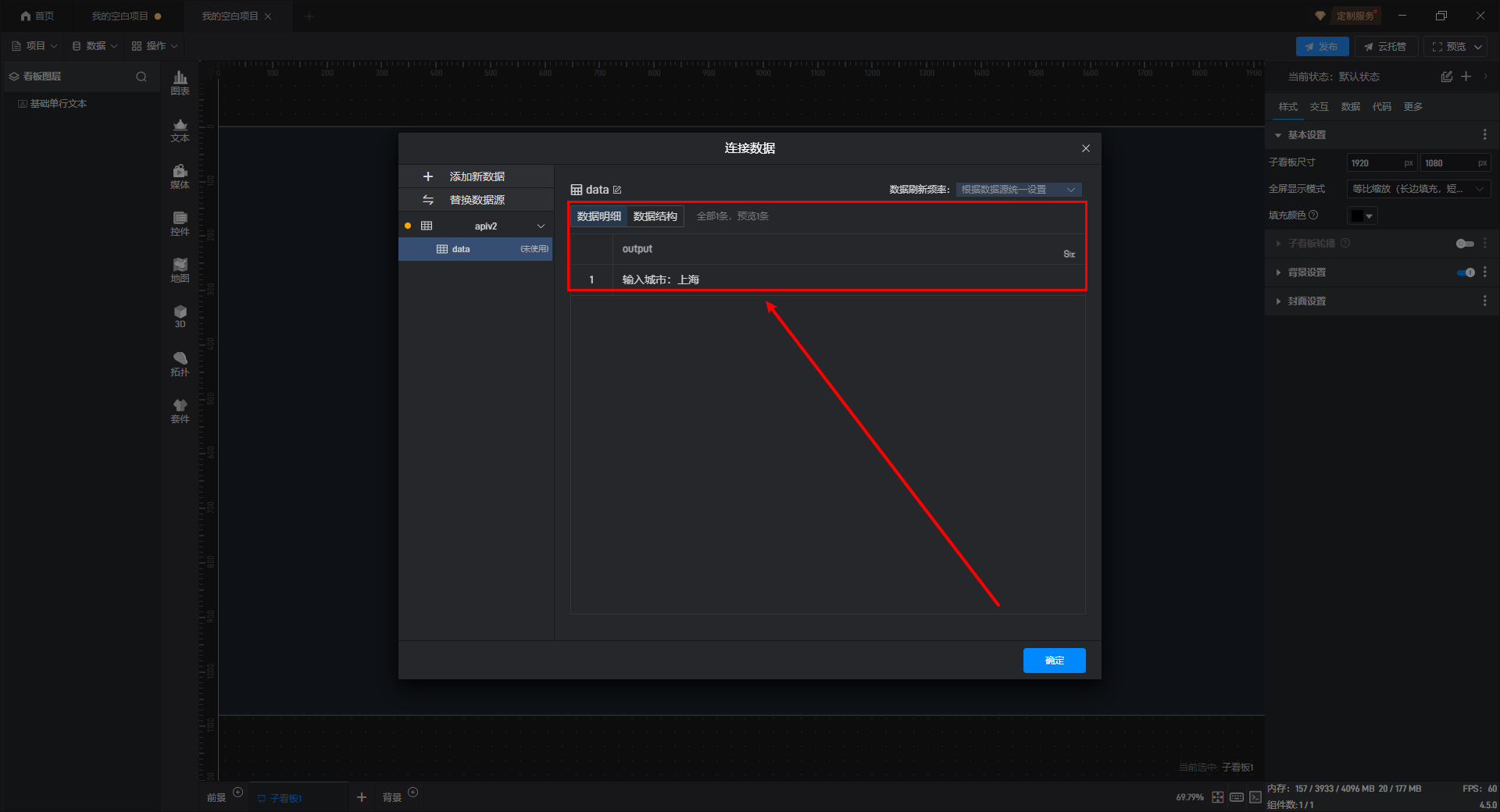
Task: Click the fit-to-screen icon in status bar
Action: coord(1218,797)
